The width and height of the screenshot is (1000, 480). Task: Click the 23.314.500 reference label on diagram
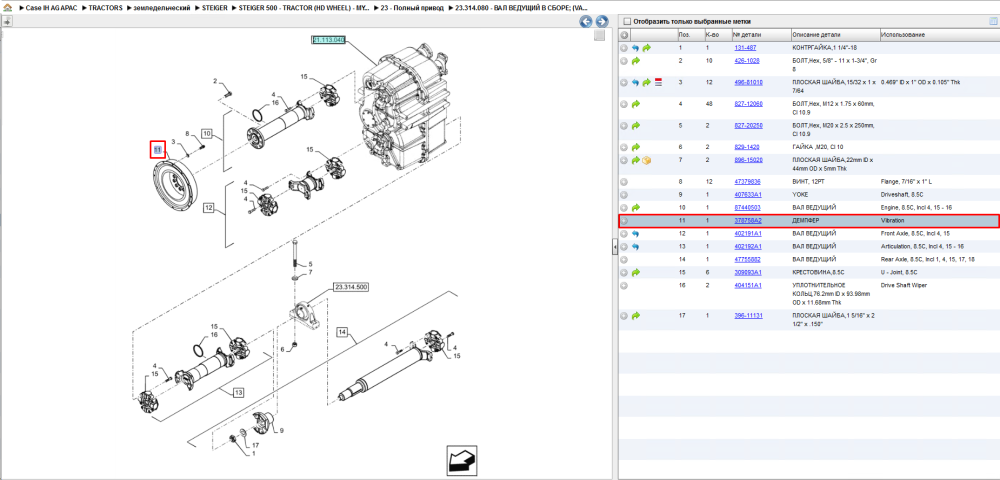coord(351,287)
